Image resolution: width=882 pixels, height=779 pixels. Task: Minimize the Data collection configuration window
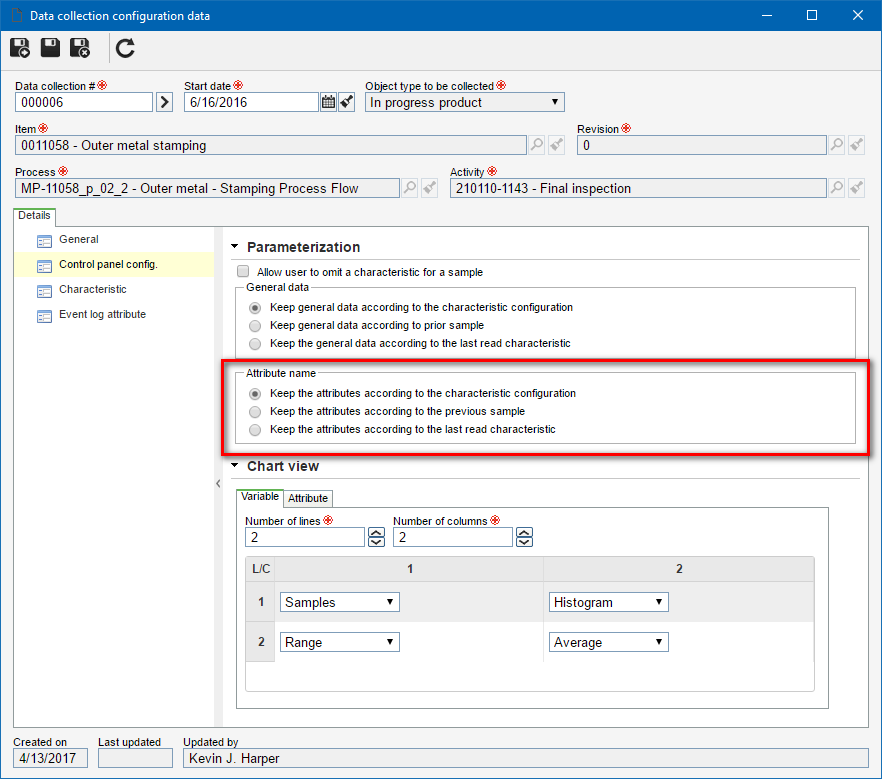pyautogui.click(x=767, y=15)
